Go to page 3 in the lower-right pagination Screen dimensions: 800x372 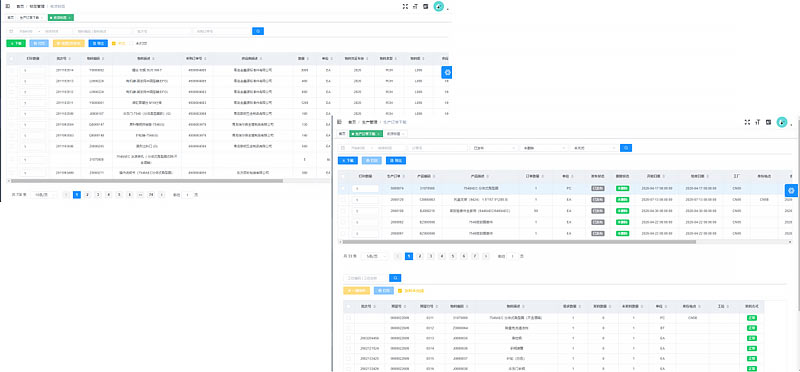(x=431, y=256)
